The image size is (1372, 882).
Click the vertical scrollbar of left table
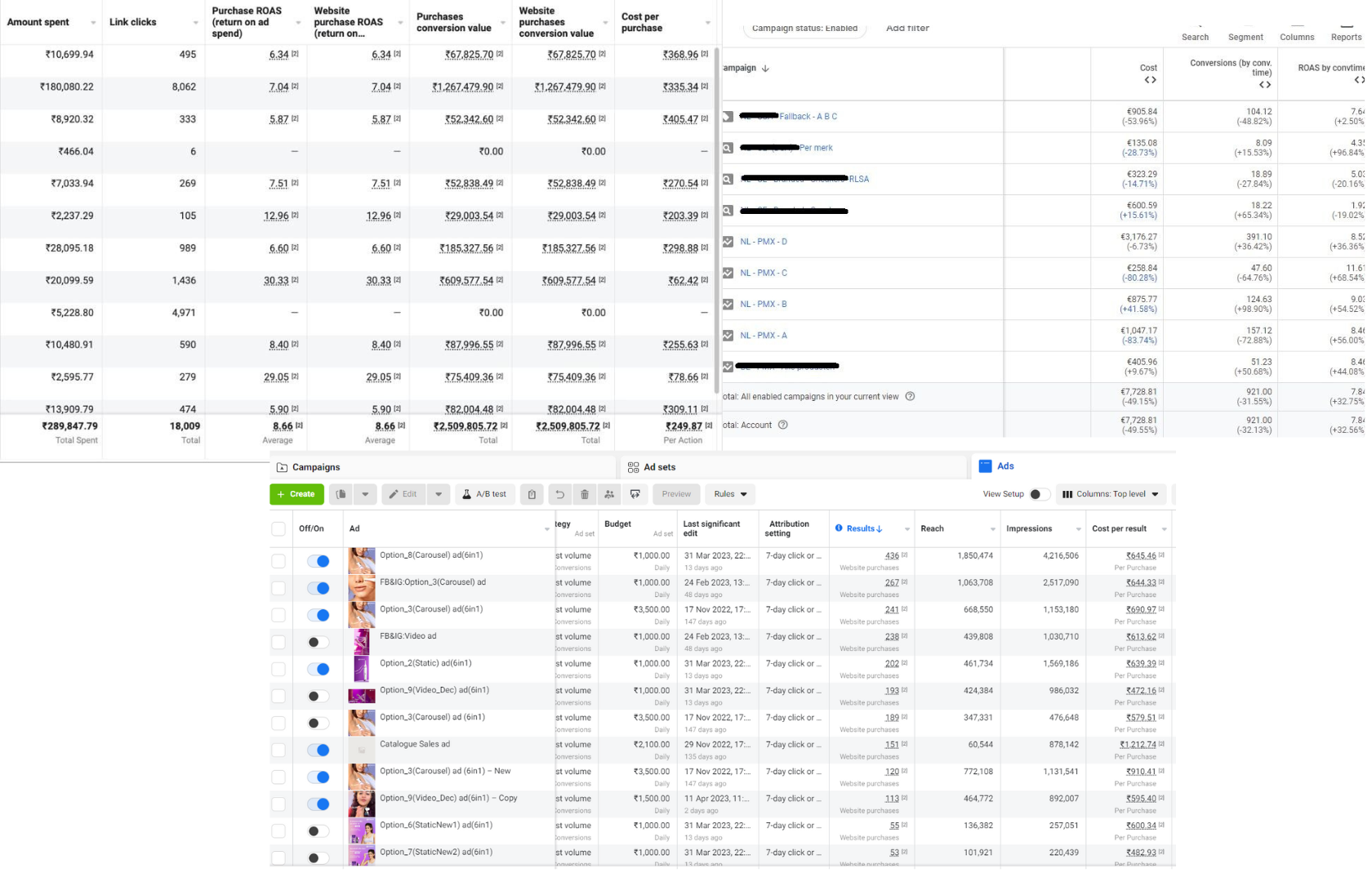(x=717, y=220)
